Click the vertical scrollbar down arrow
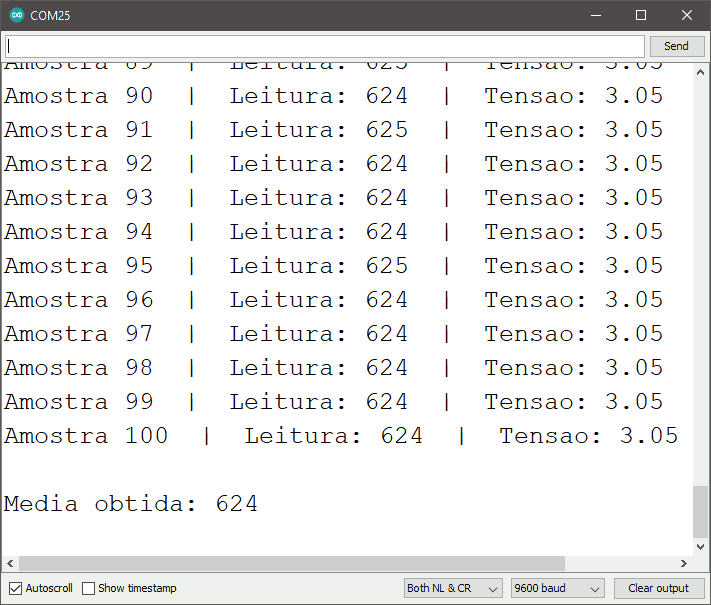Viewport: 711px width, 605px height. (x=700, y=546)
